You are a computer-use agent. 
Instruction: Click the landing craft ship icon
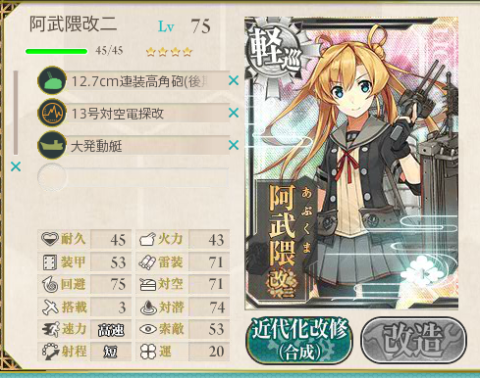click(x=52, y=145)
